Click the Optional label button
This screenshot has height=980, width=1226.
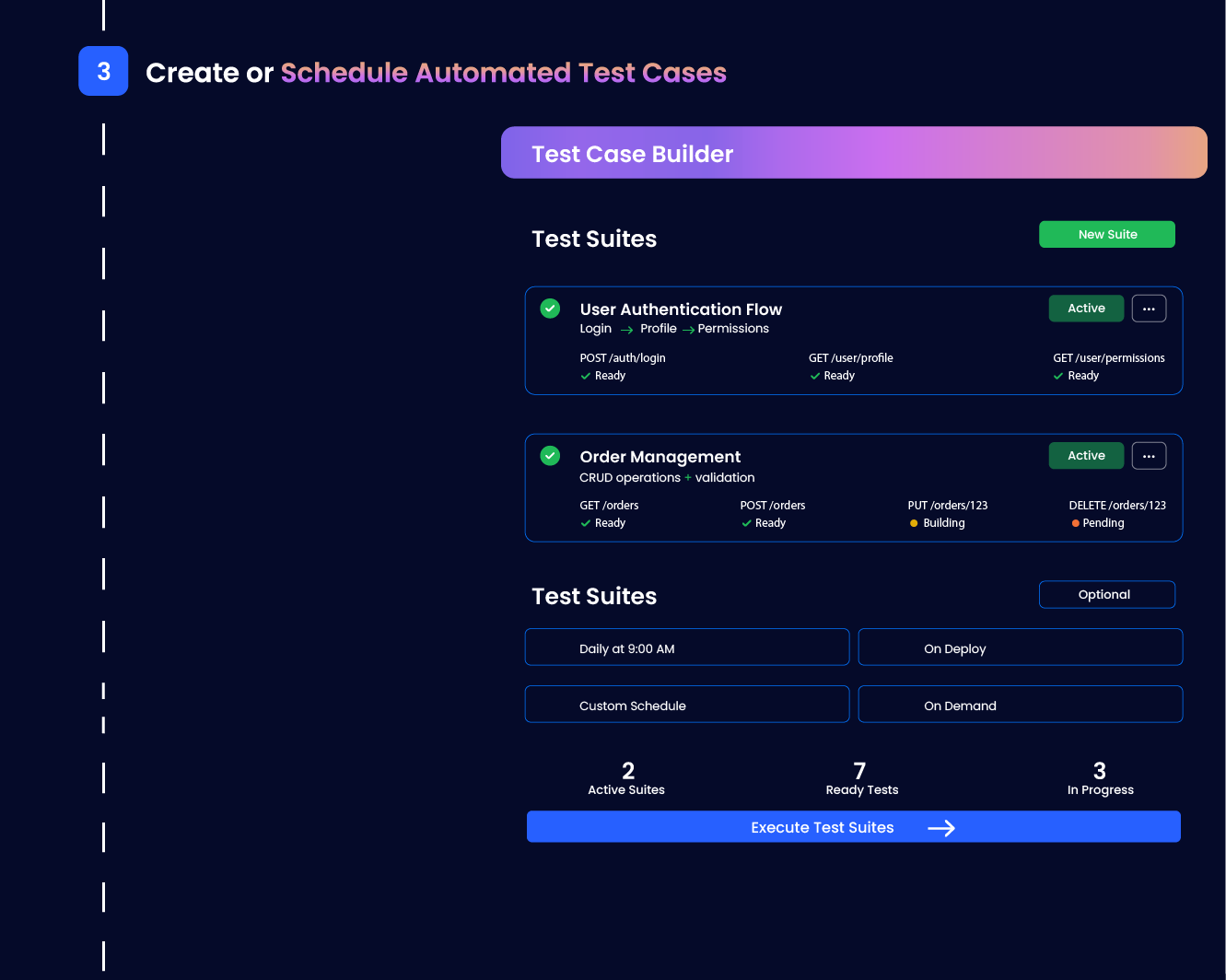tap(1107, 595)
